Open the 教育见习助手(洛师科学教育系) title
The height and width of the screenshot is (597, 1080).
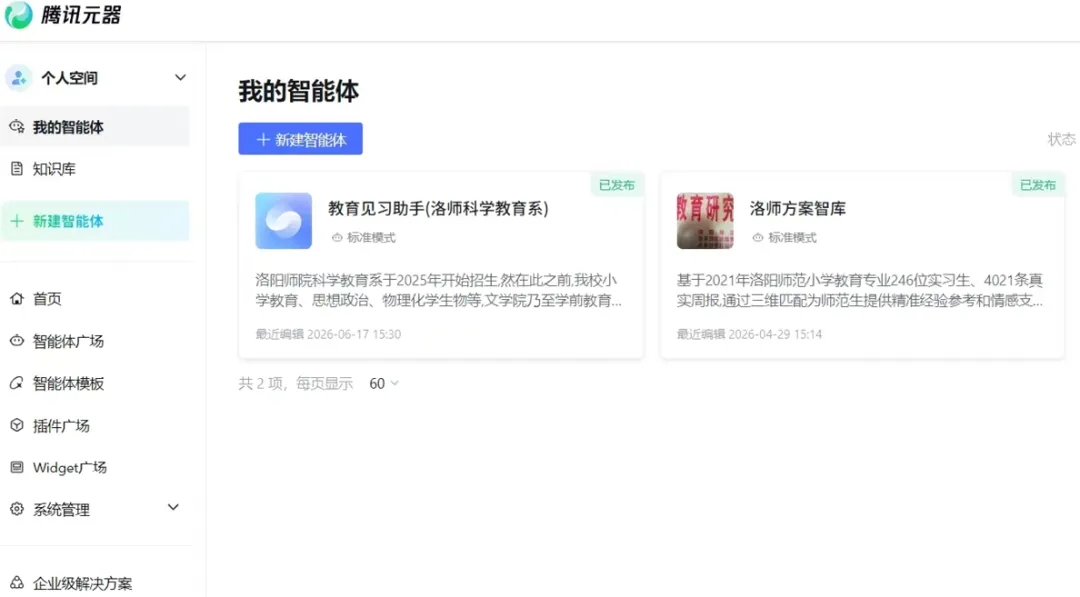[x=438, y=208]
